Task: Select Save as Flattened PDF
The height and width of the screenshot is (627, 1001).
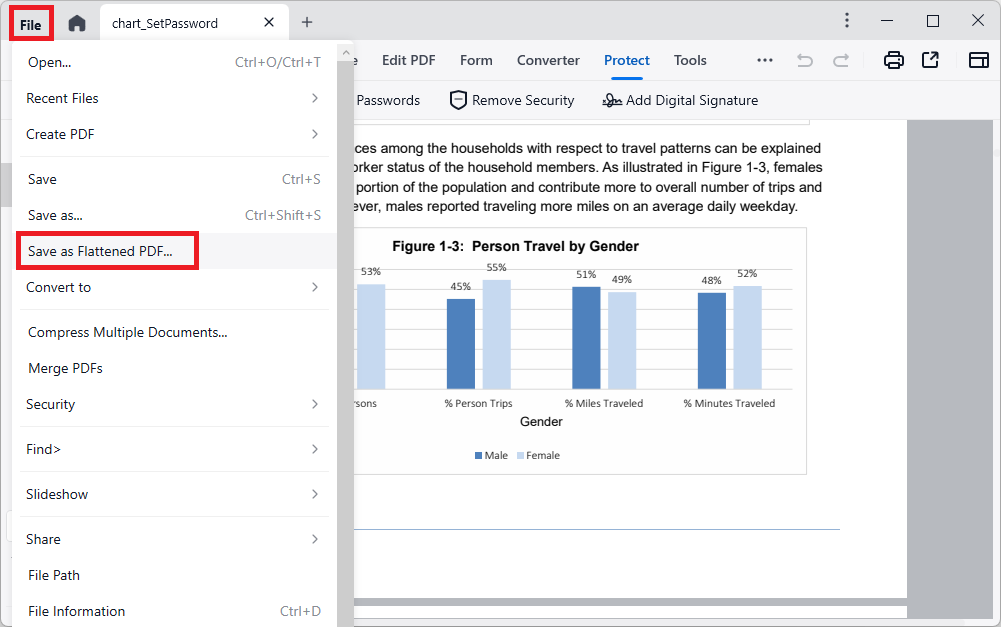Action: (x=100, y=251)
